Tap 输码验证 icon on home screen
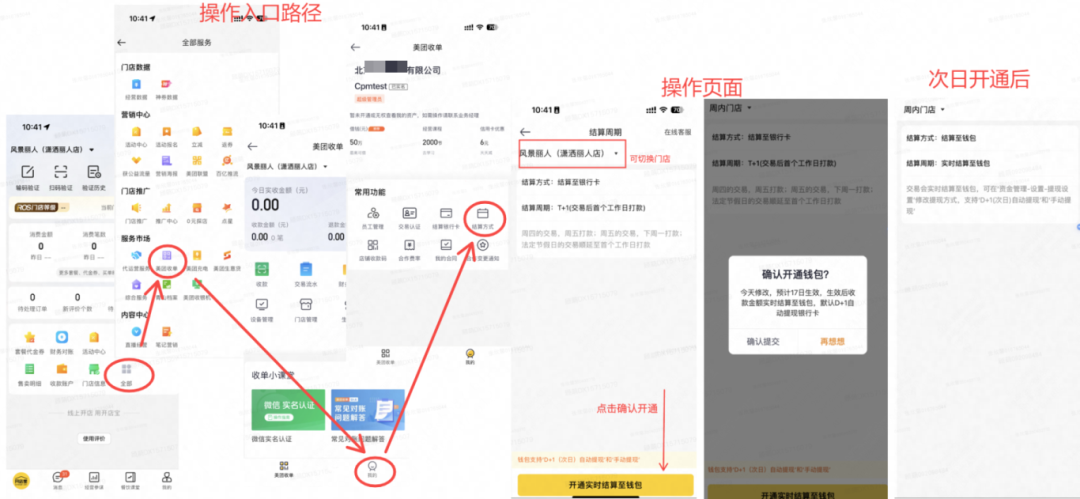The width and height of the screenshot is (1080, 499). 28,172
